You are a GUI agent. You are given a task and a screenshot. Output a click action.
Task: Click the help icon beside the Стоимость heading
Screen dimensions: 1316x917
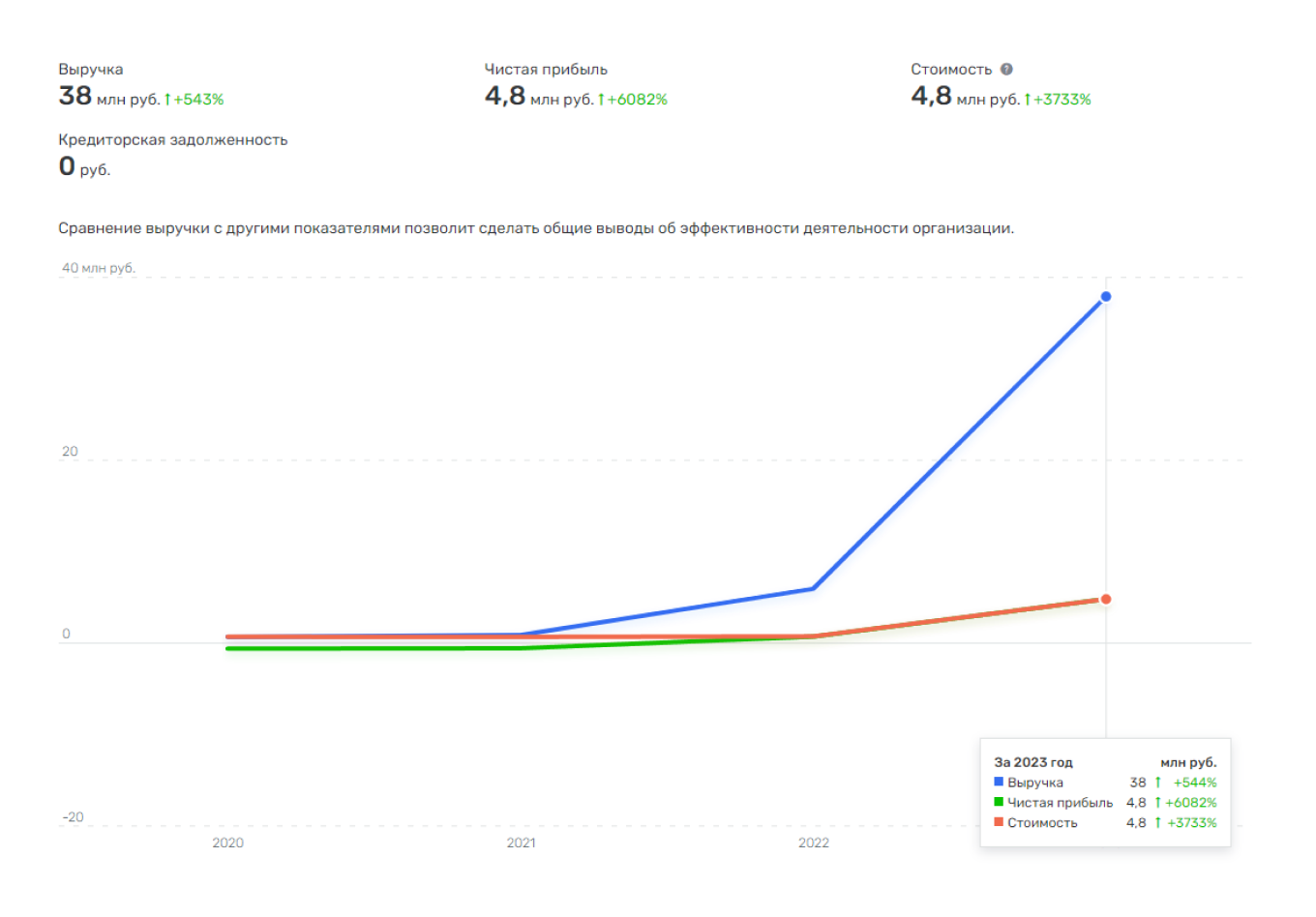point(1006,70)
